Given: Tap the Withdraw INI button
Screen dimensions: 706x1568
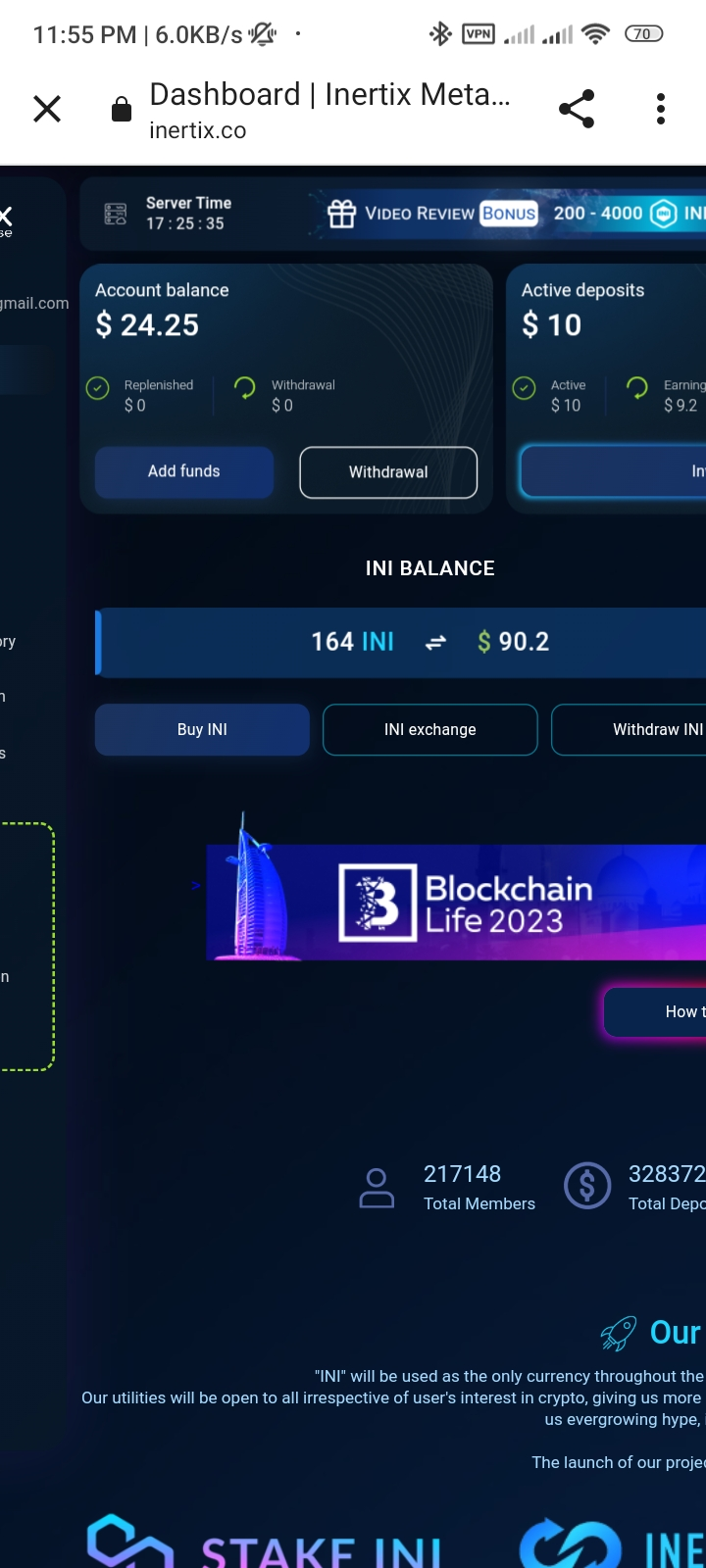Looking at the screenshot, I should (x=629, y=730).
